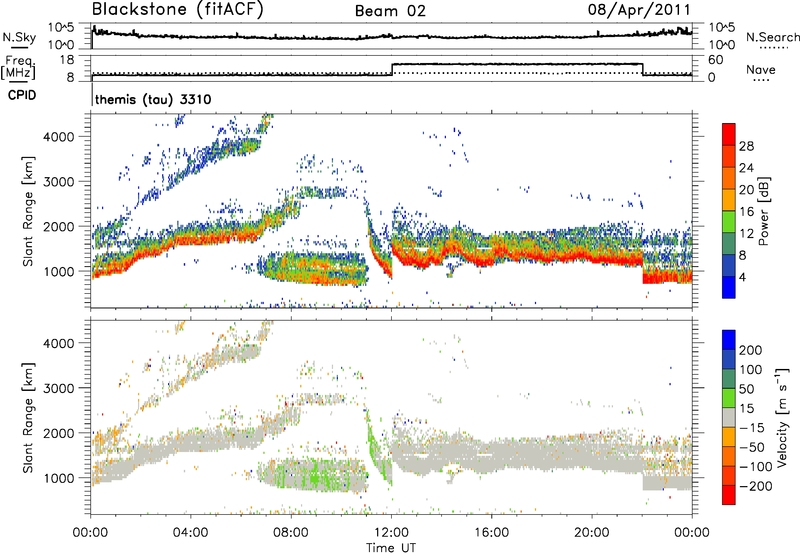The height and width of the screenshot is (554, 800).
Task: Click the "Nave" legend label
Action: 761,70
